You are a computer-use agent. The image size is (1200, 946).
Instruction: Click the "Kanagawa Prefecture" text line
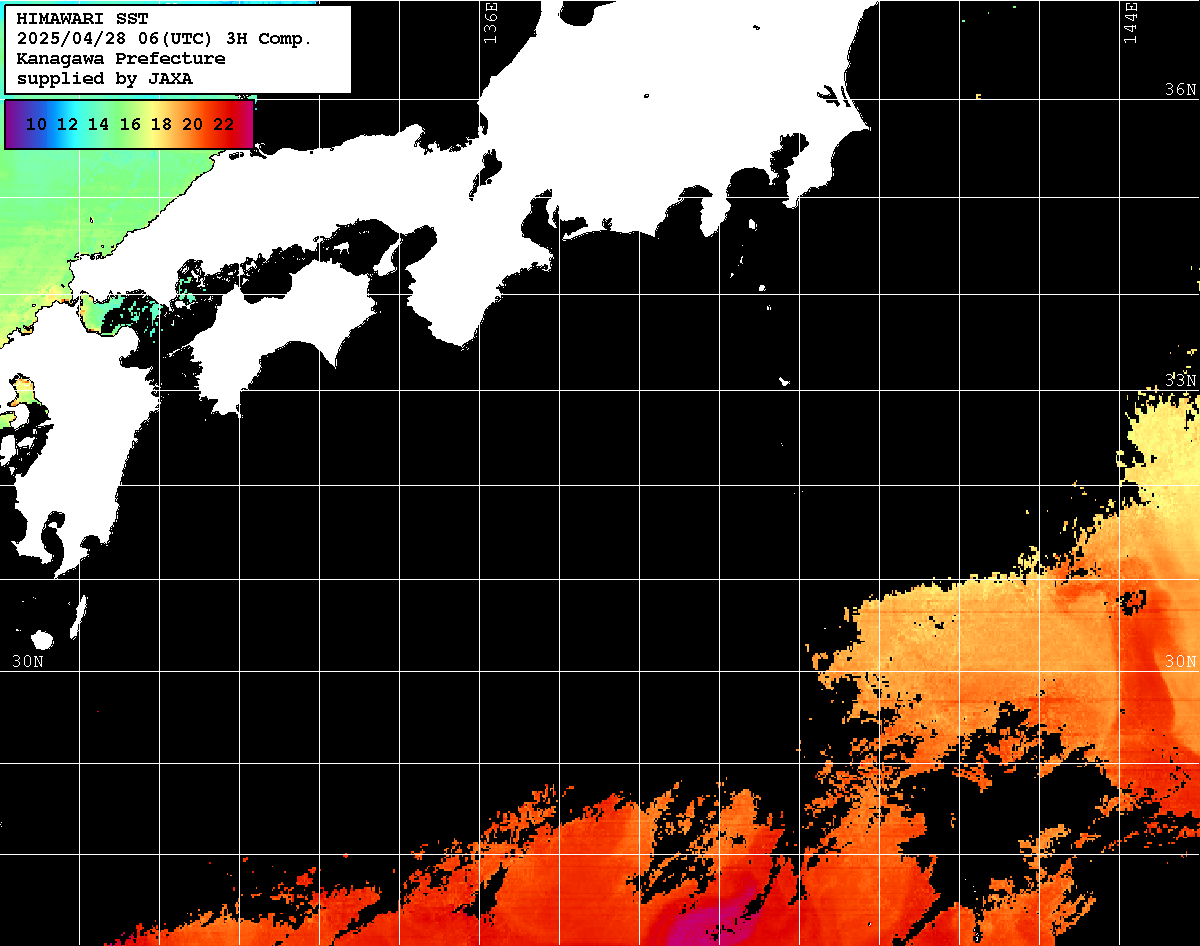point(121,59)
